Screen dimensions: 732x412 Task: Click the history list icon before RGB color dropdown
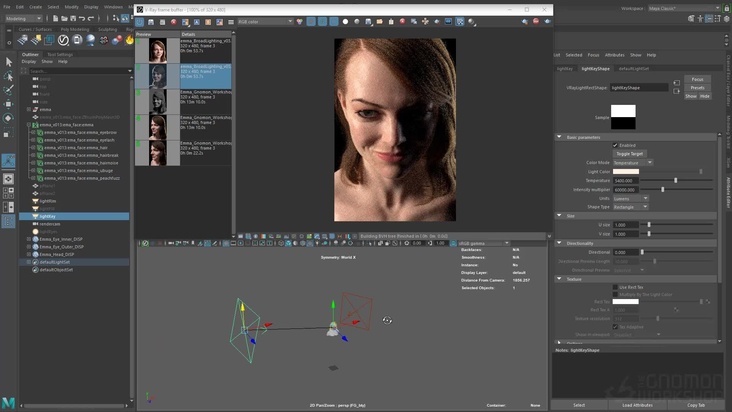pyautogui.click(x=231, y=22)
